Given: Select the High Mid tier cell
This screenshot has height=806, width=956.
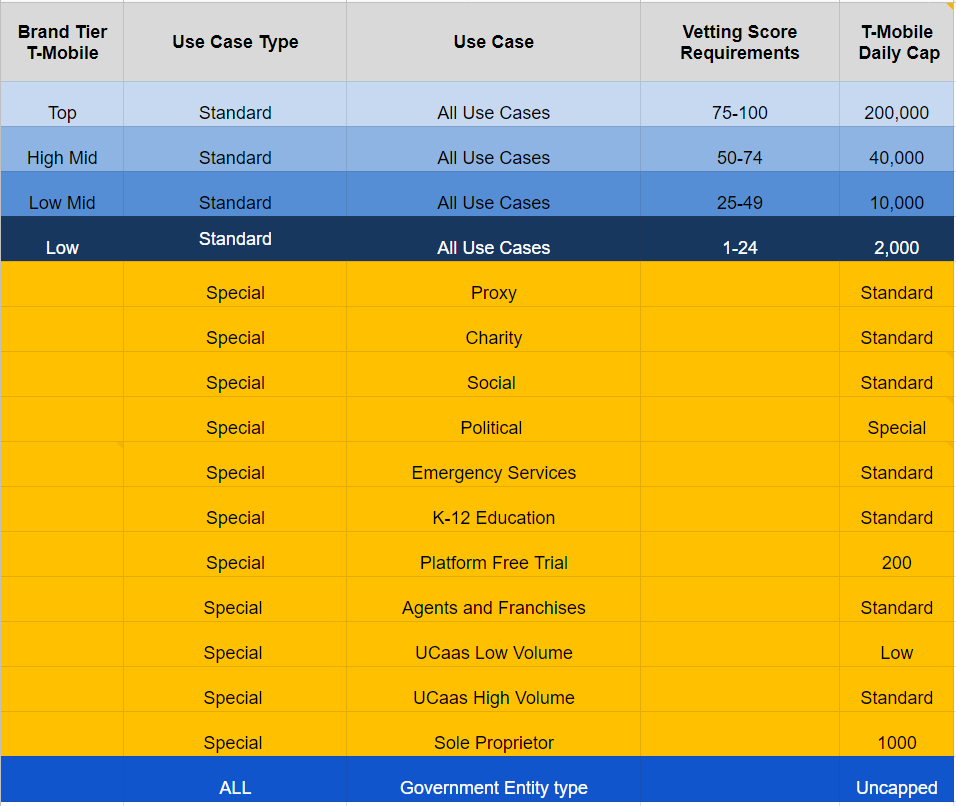Looking at the screenshot, I should pyautogui.click(x=62, y=149).
